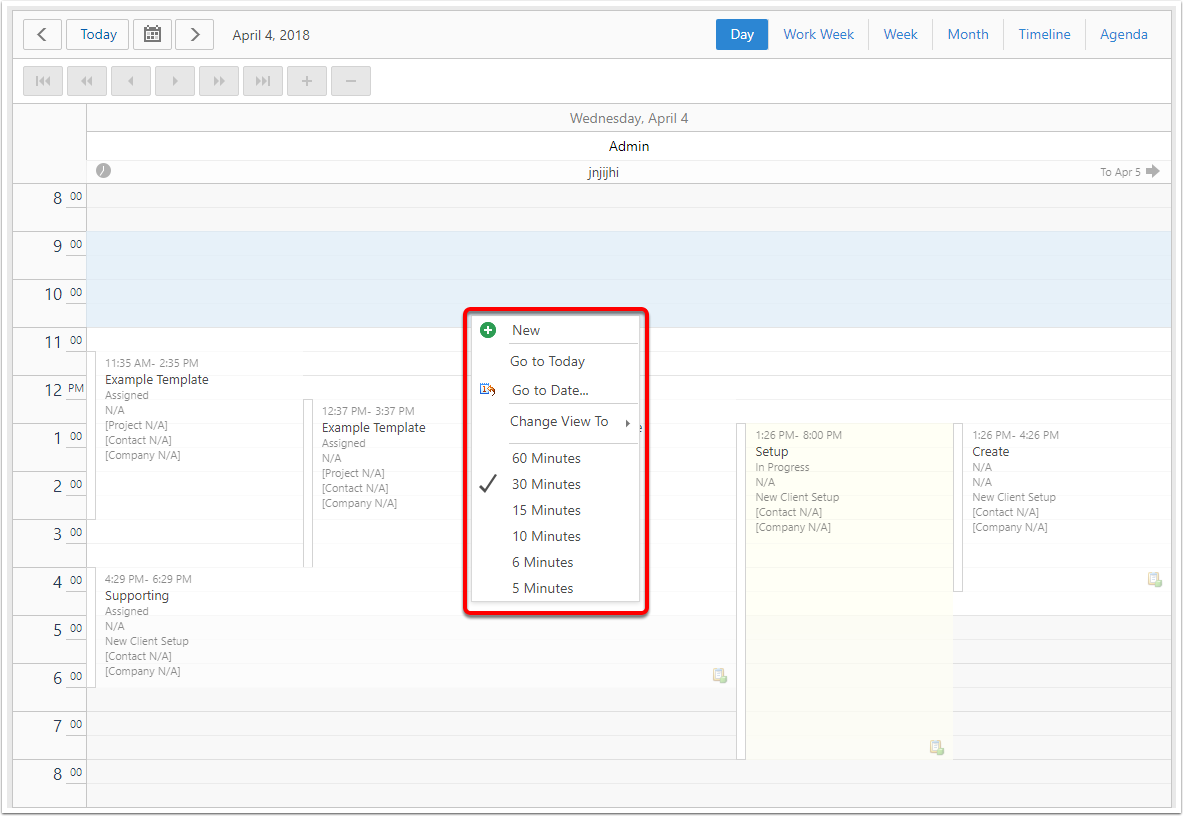Viewport: 1183px width, 816px height.
Task: Choose Go to Today in context menu
Action: tap(555, 361)
